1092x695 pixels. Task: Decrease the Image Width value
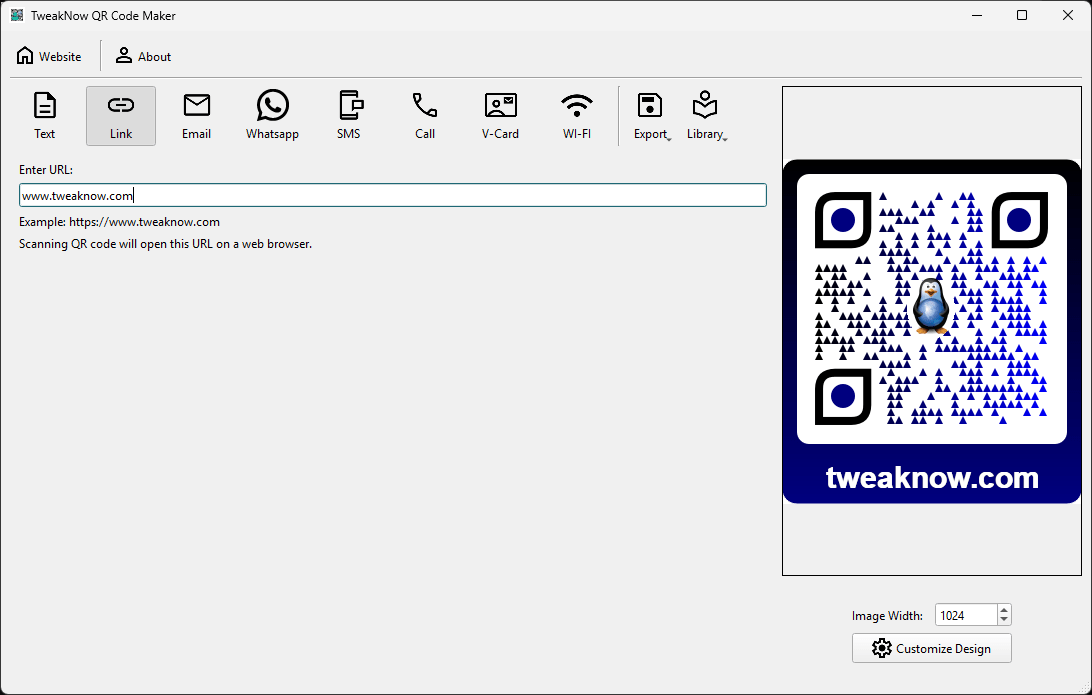1002,620
